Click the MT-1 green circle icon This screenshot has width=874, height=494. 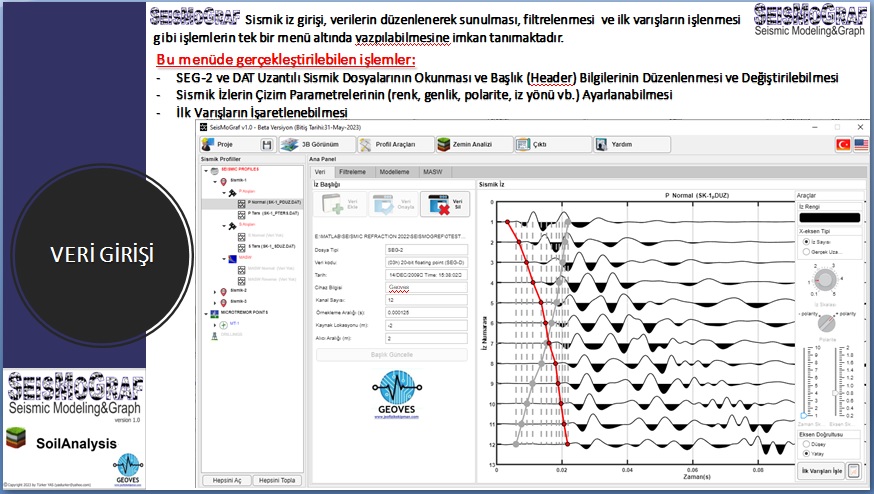224,325
